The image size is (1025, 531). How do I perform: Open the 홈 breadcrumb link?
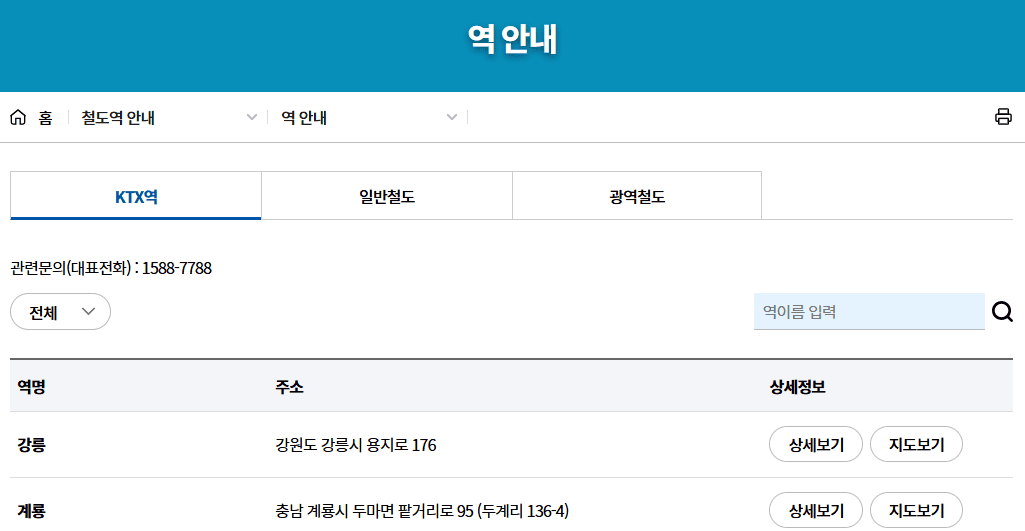[x=45, y=118]
